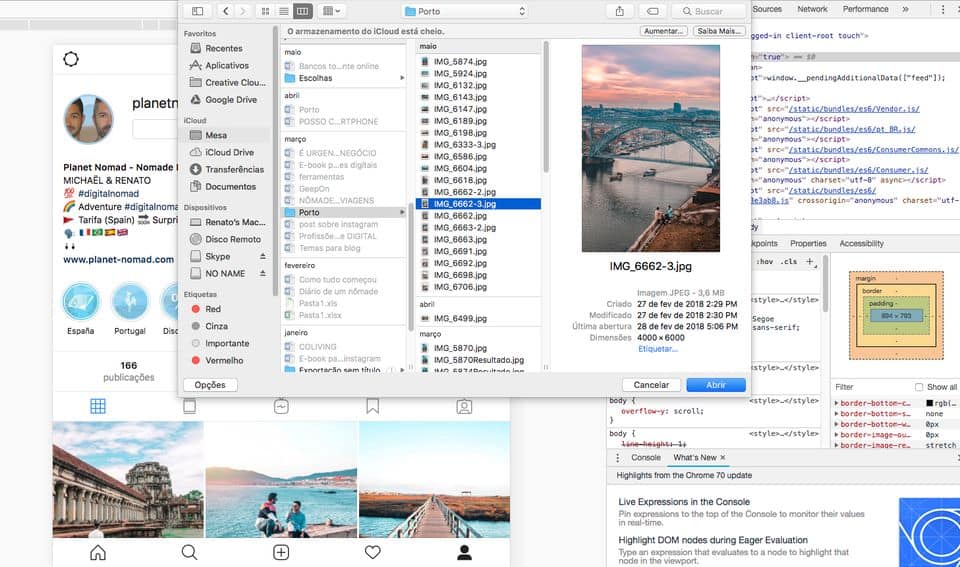Open the www.planet-nomad.com profile link
This screenshot has height=567, width=960.
pyautogui.click(x=119, y=260)
